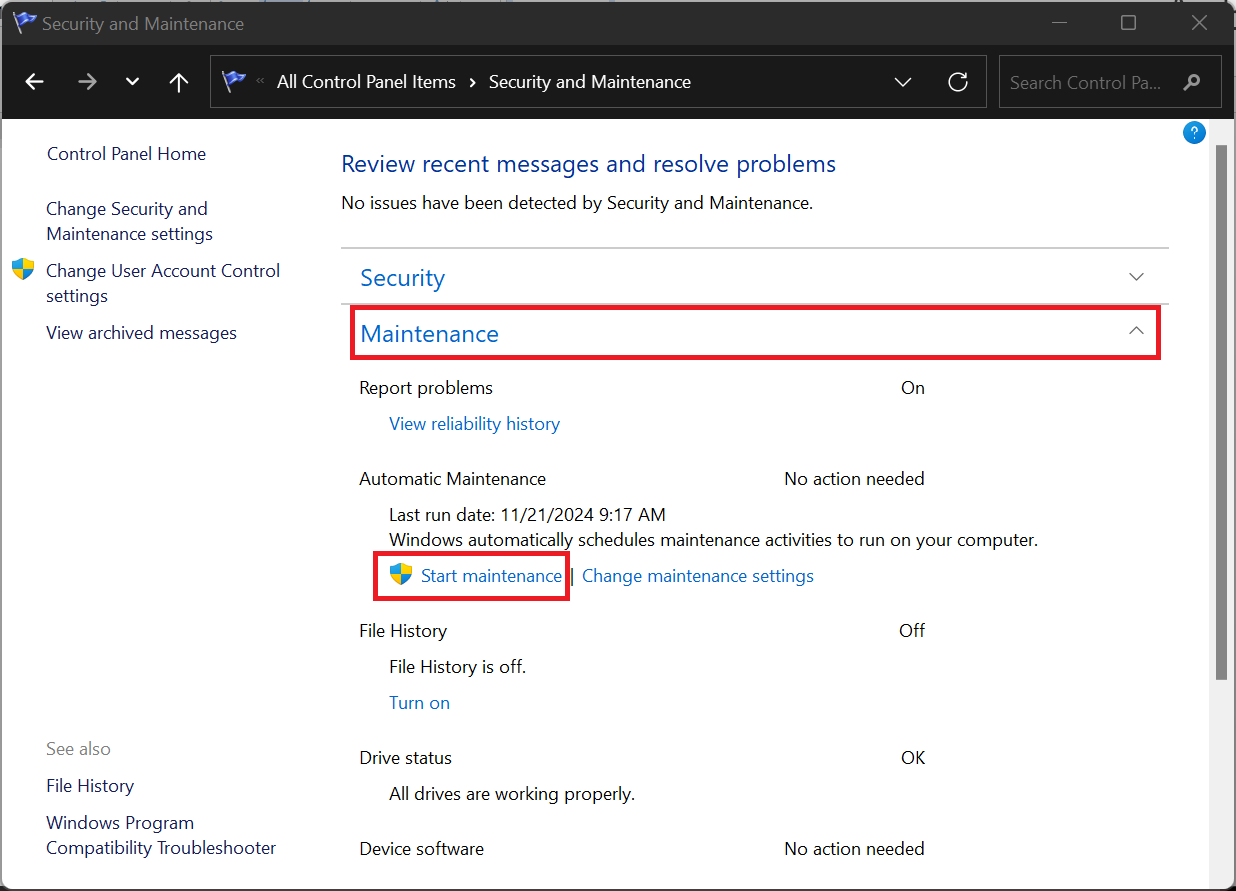The width and height of the screenshot is (1236, 891).
Task: Click 'File History is off.' text
Action: (x=457, y=666)
